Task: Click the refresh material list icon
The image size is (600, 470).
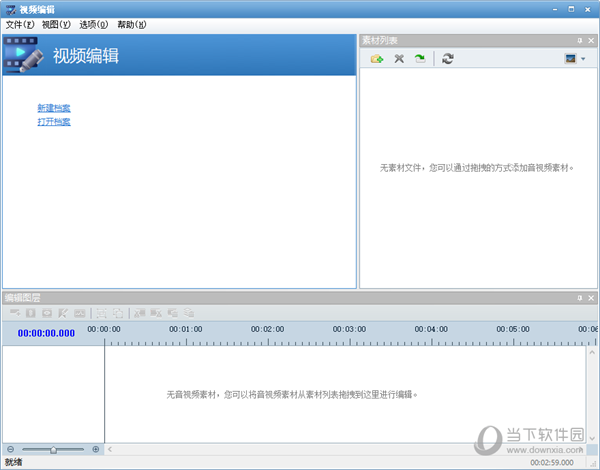Action: point(448,59)
